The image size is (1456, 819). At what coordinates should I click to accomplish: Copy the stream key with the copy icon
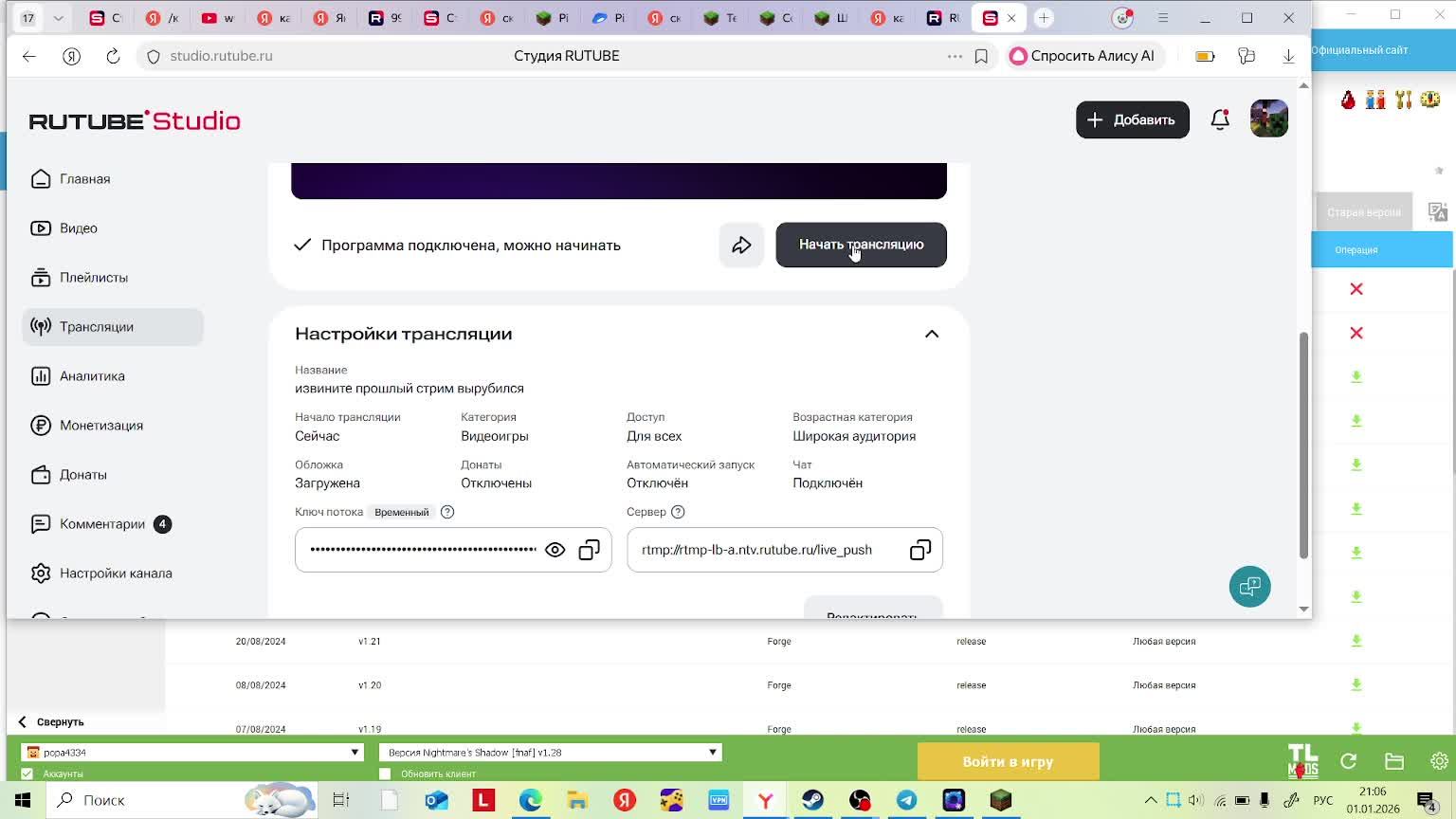pos(590,550)
